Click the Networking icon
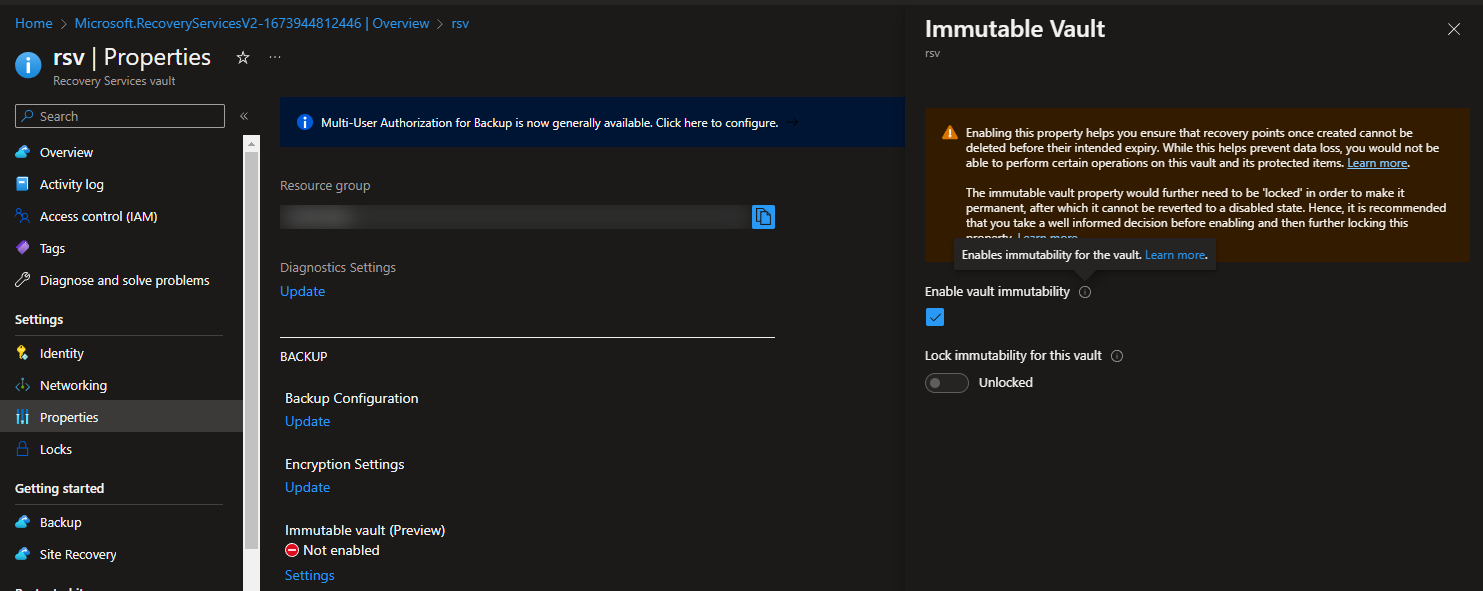Screen dimensions: 1483x591 point(23,385)
